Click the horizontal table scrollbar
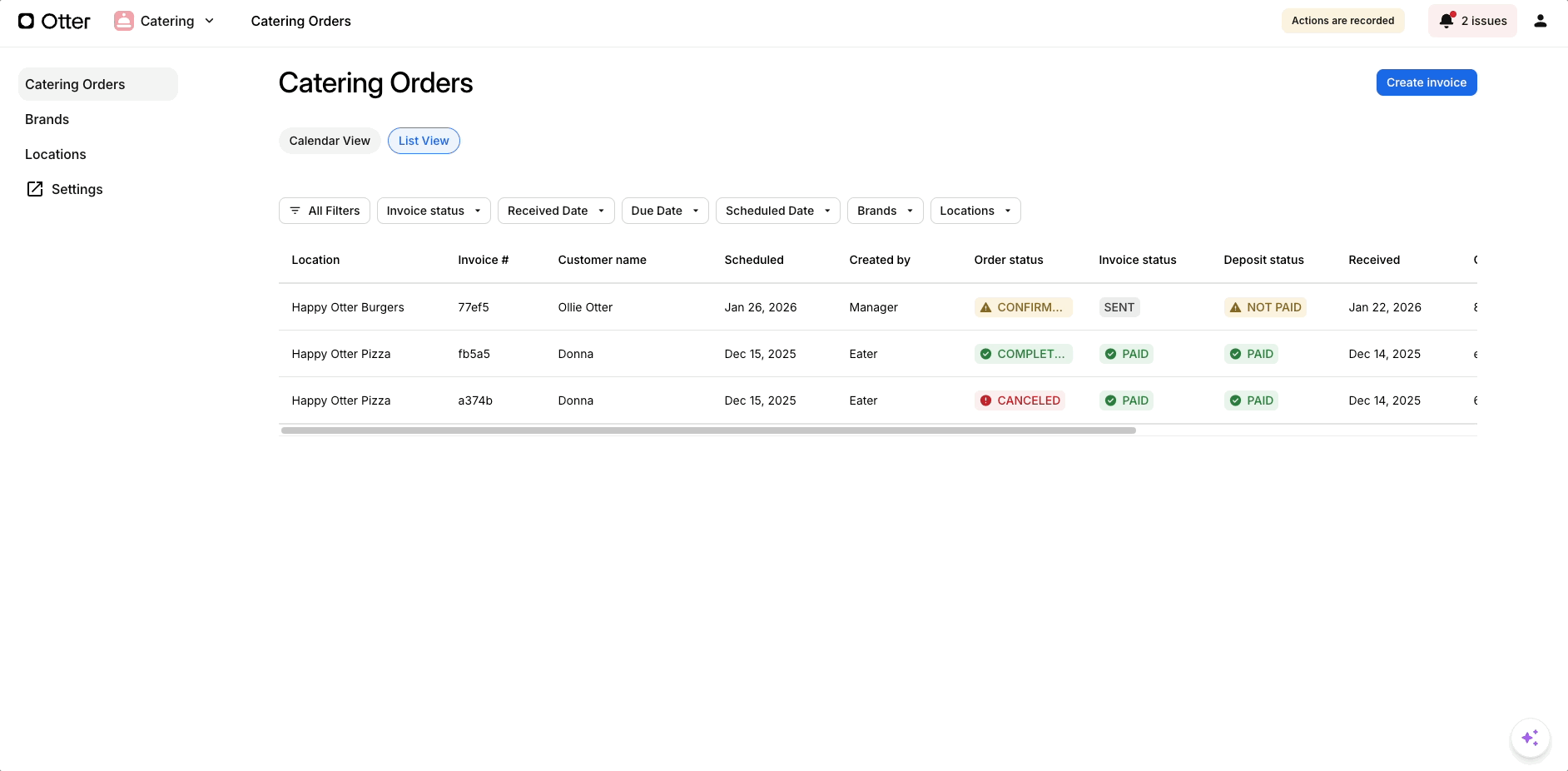 click(707, 430)
